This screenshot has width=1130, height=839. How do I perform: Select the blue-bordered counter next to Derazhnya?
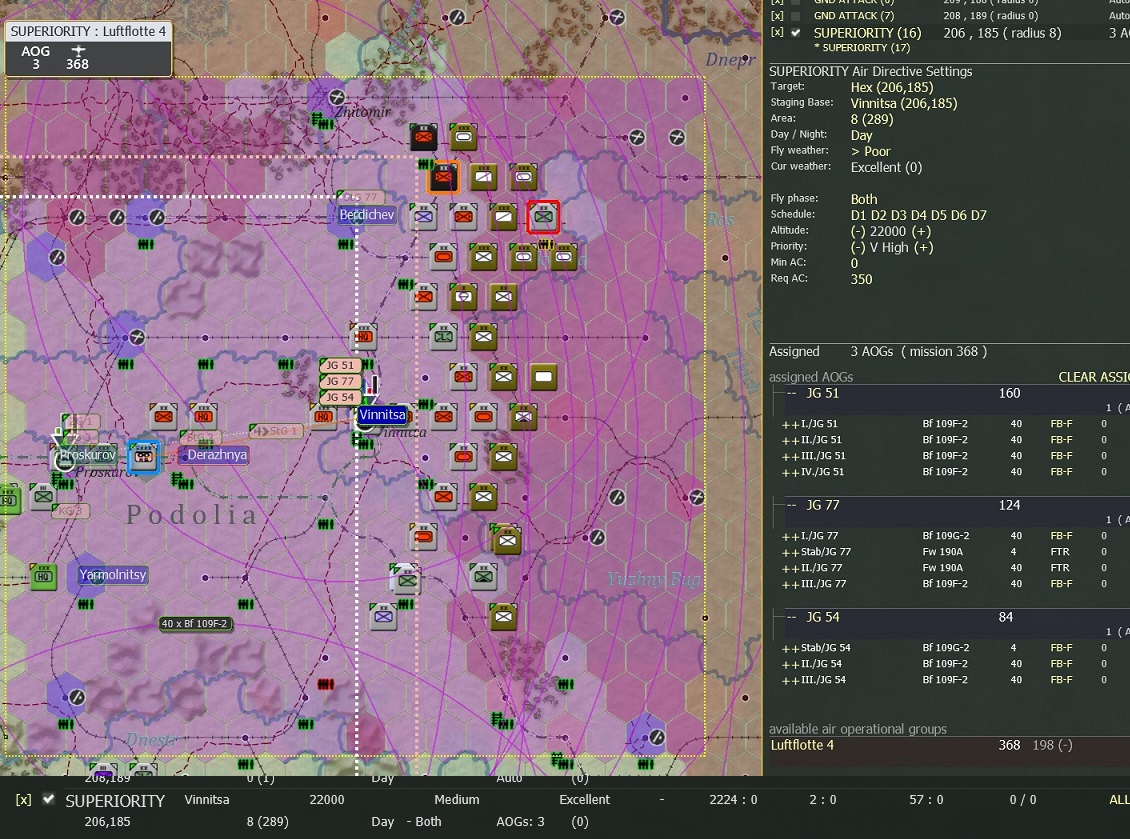(143, 457)
